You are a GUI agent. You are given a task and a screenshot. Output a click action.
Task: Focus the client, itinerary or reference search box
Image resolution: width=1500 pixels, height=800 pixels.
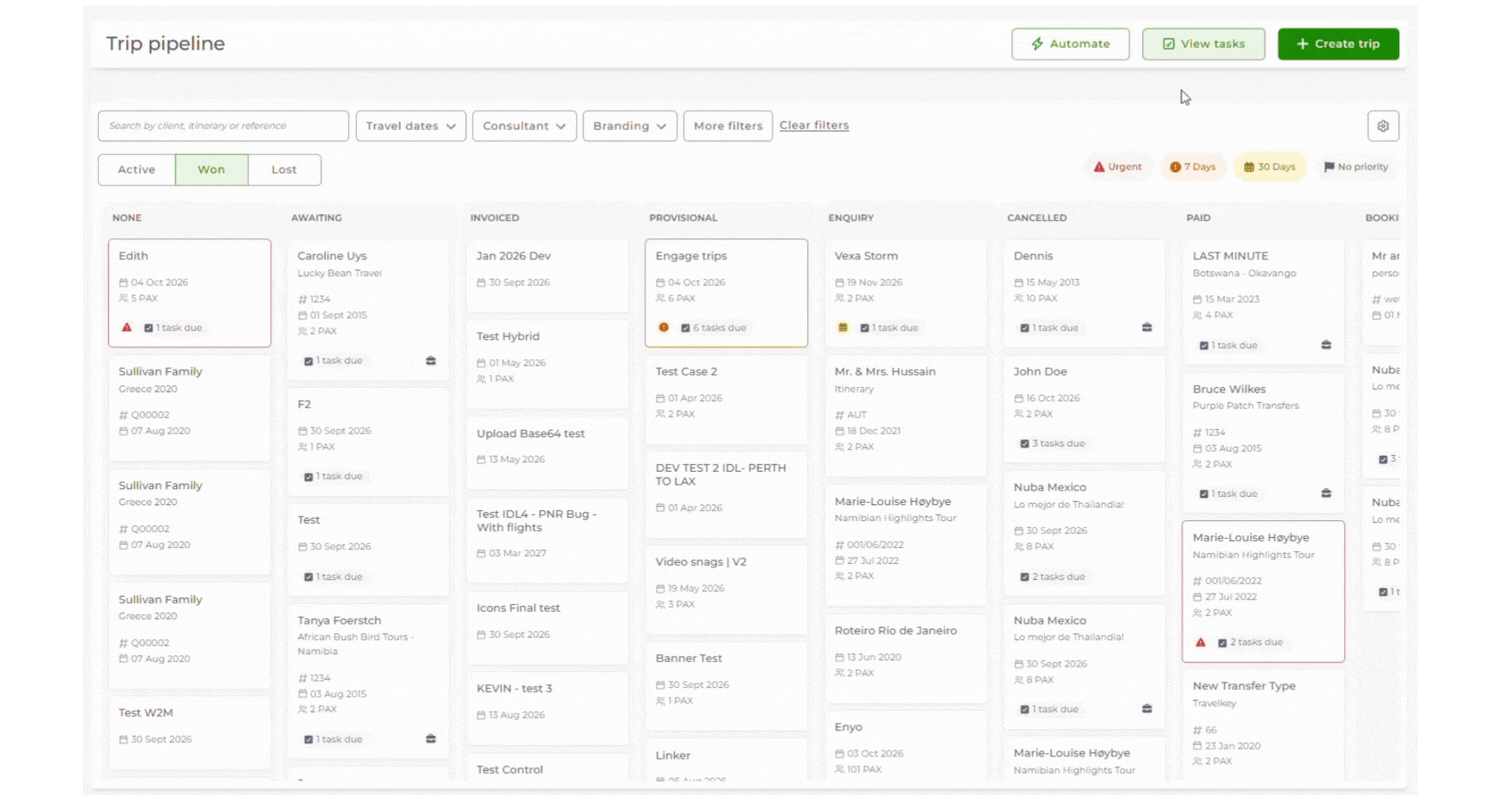click(223, 126)
